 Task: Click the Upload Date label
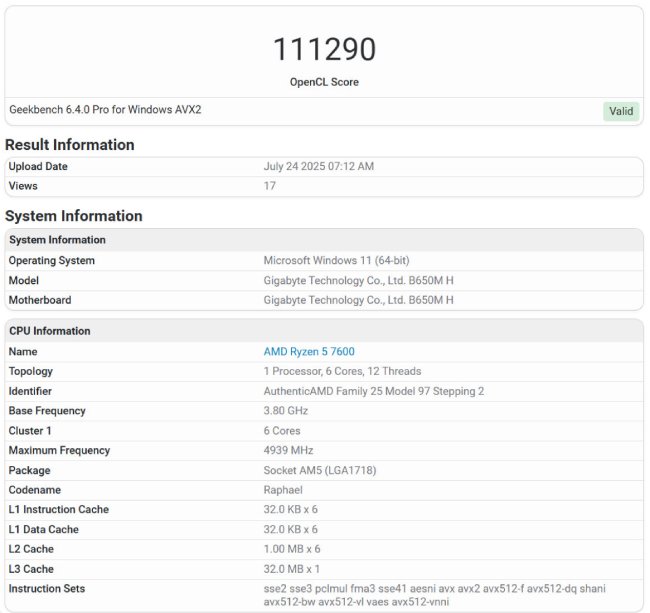pos(38,166)
